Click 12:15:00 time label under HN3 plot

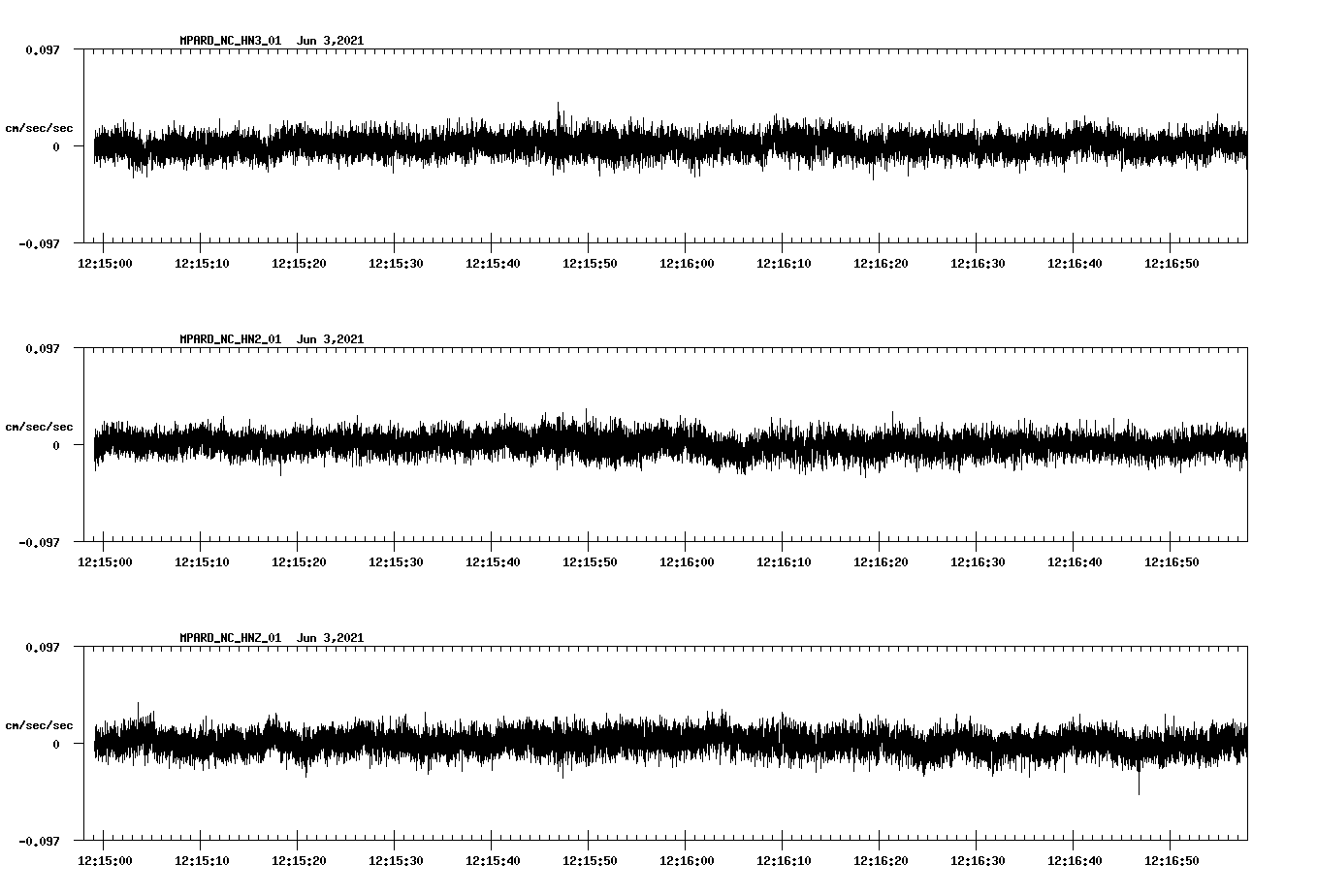pyautogui.click(x=105, y=264)
